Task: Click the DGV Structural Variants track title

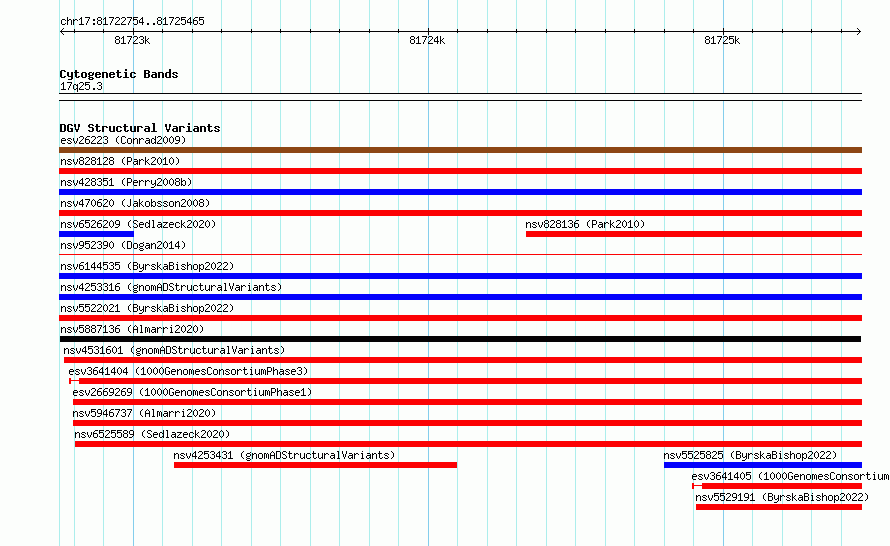Action: point(140,128)
